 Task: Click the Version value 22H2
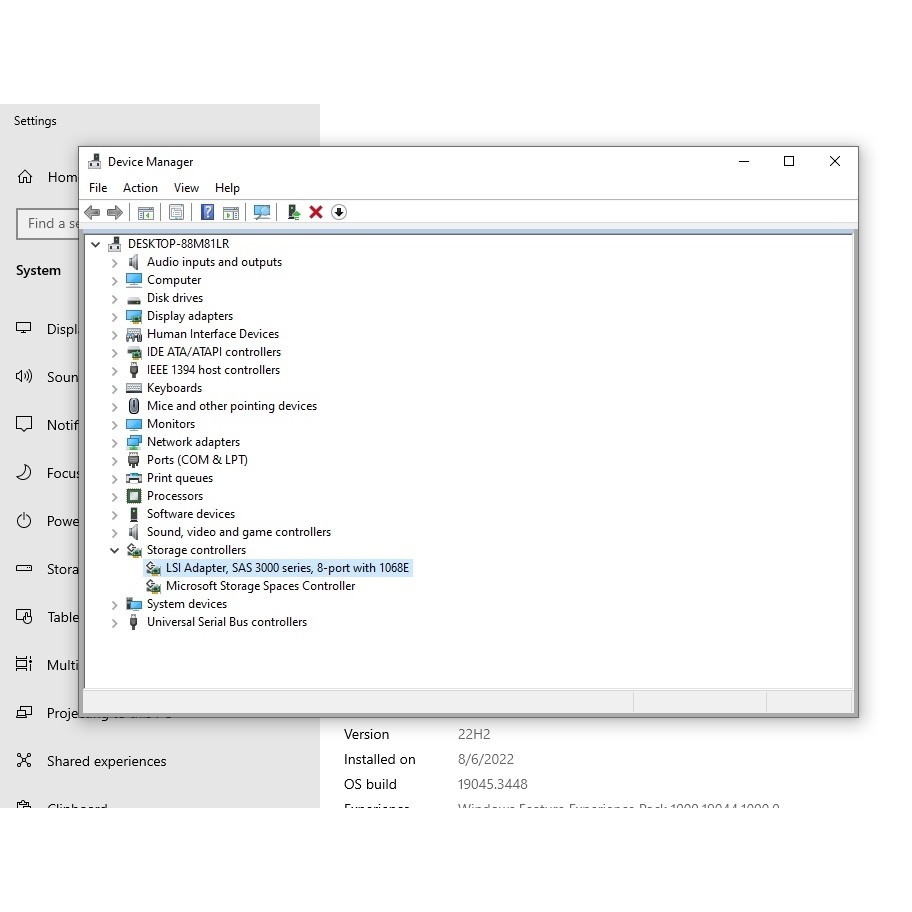click(474, 735)
